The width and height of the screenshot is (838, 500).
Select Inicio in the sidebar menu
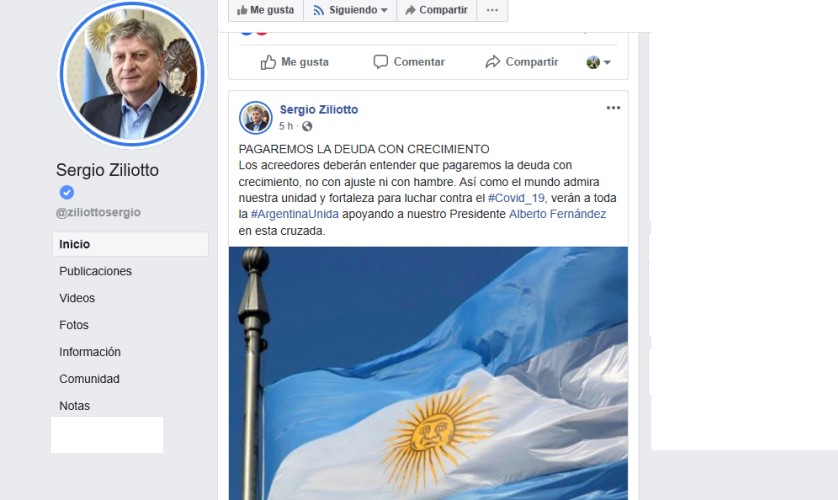(130, 244)
